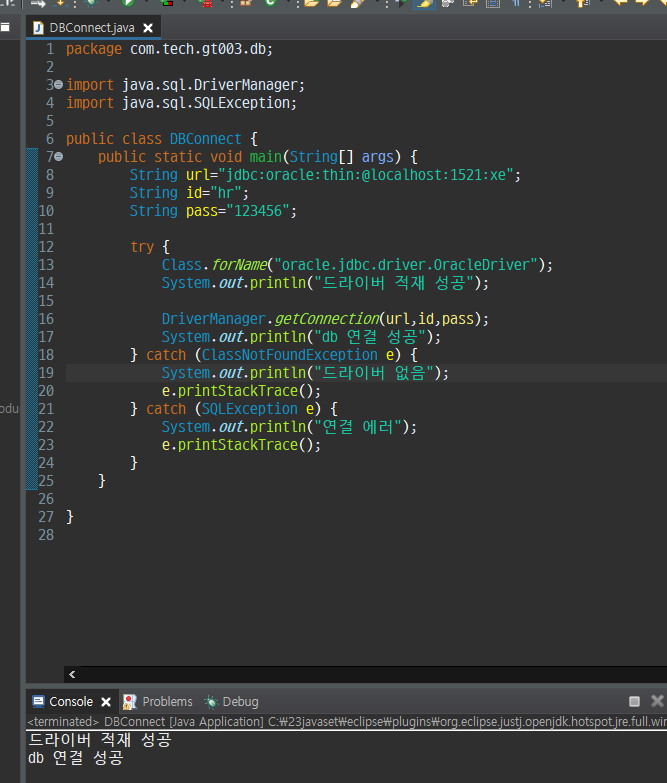667x783 pixels.
Task: Click the try keyword on line 12
Action: [x=142, y=247]
